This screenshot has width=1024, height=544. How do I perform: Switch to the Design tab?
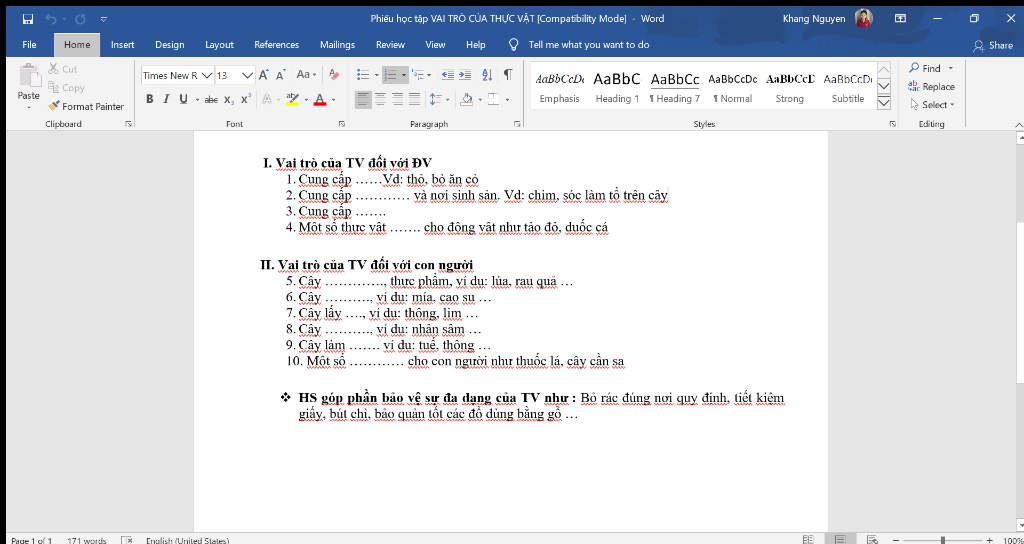170,45
